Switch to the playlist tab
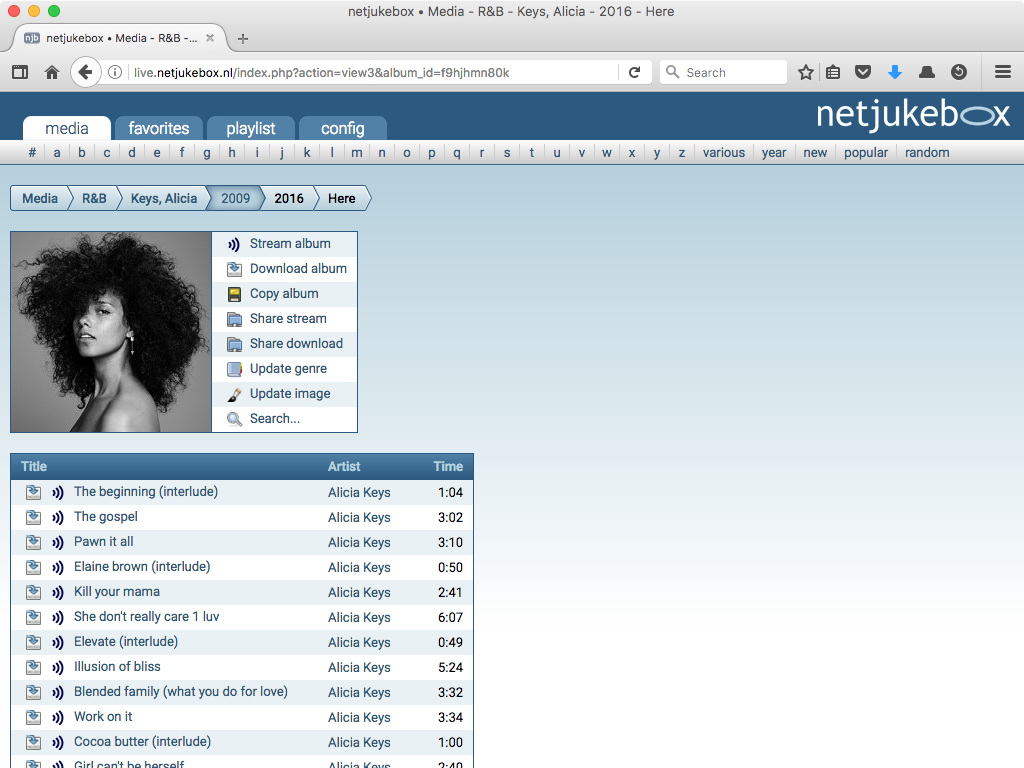 click(x=250, y=128)
